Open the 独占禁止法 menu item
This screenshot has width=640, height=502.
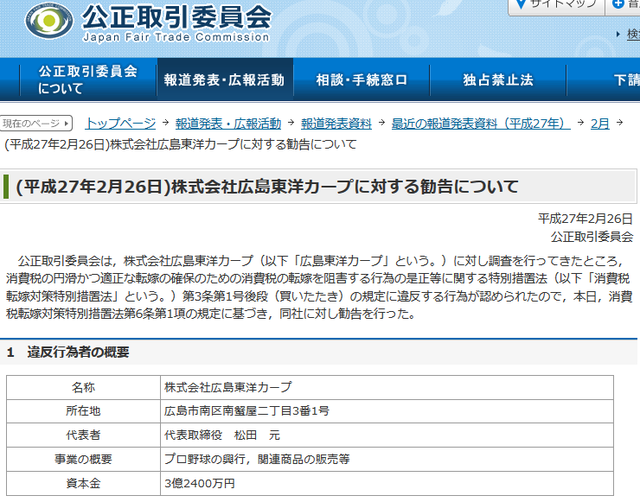498,80
